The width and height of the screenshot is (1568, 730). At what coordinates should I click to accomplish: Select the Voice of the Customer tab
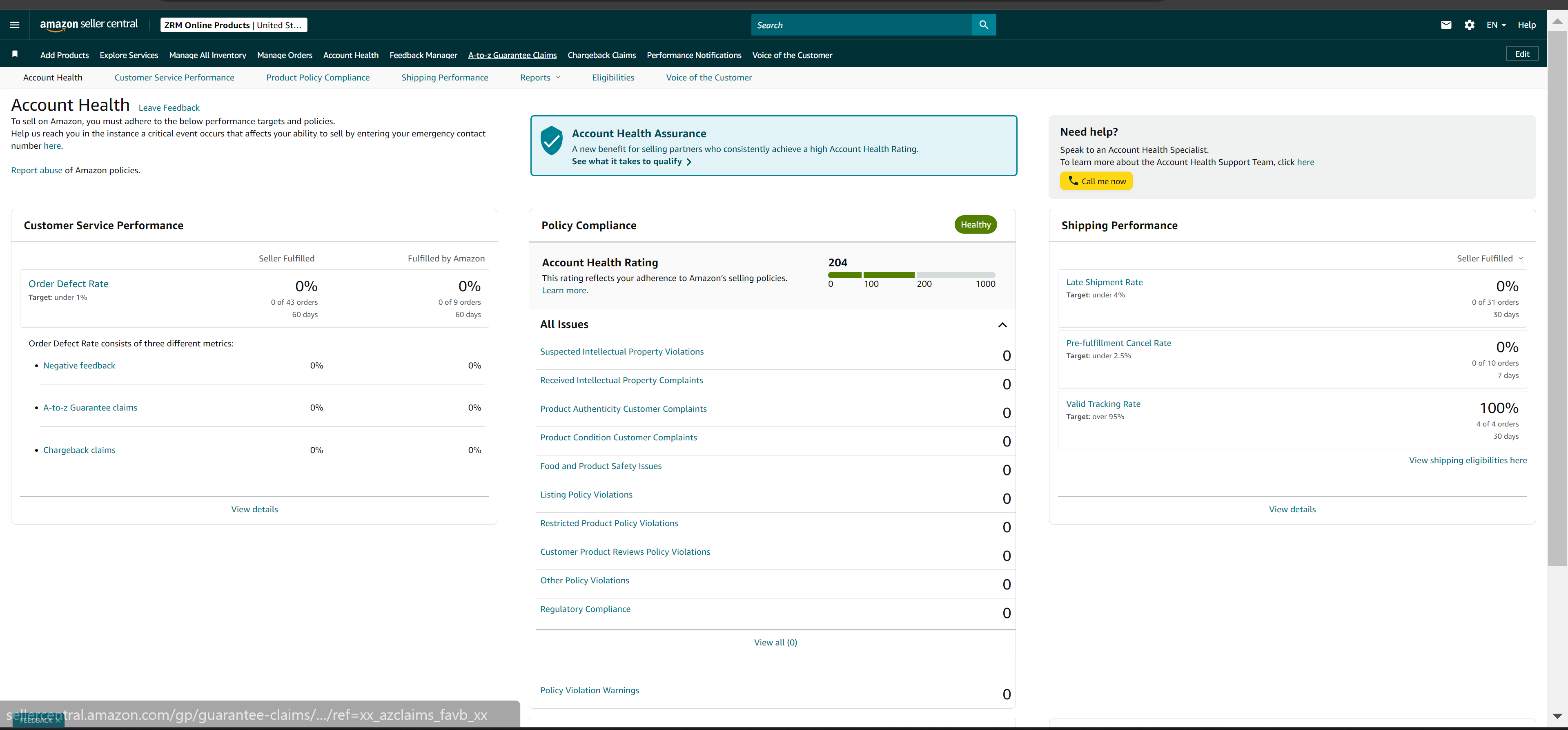709,77
